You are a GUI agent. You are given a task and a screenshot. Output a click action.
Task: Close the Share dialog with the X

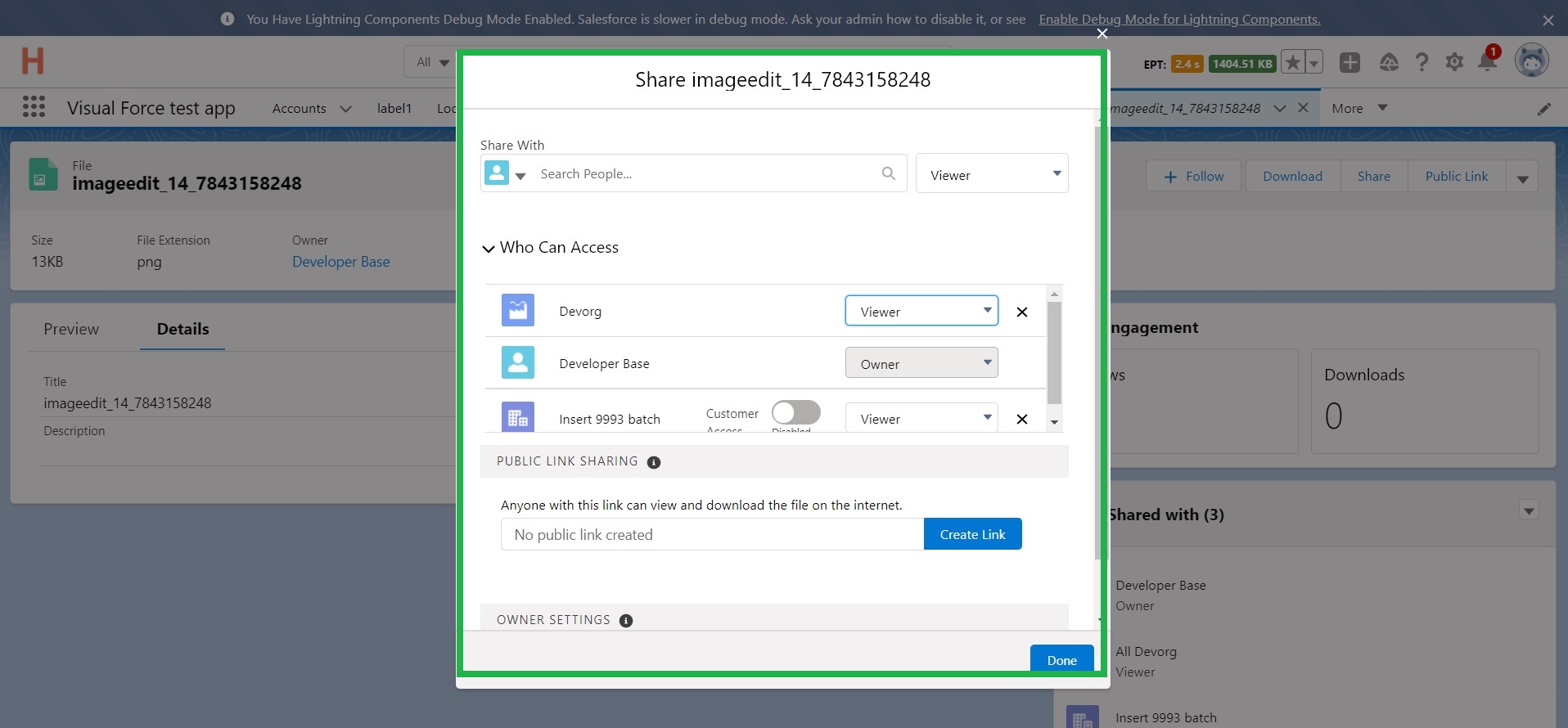coord(1102,34)
